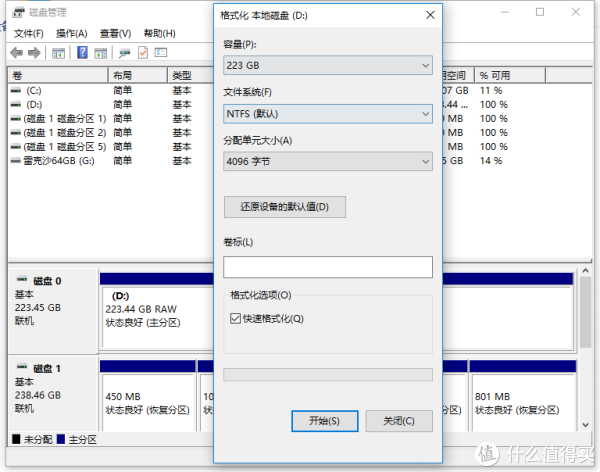Click the format progress bar
600x472 pixels.
[328, 375]
